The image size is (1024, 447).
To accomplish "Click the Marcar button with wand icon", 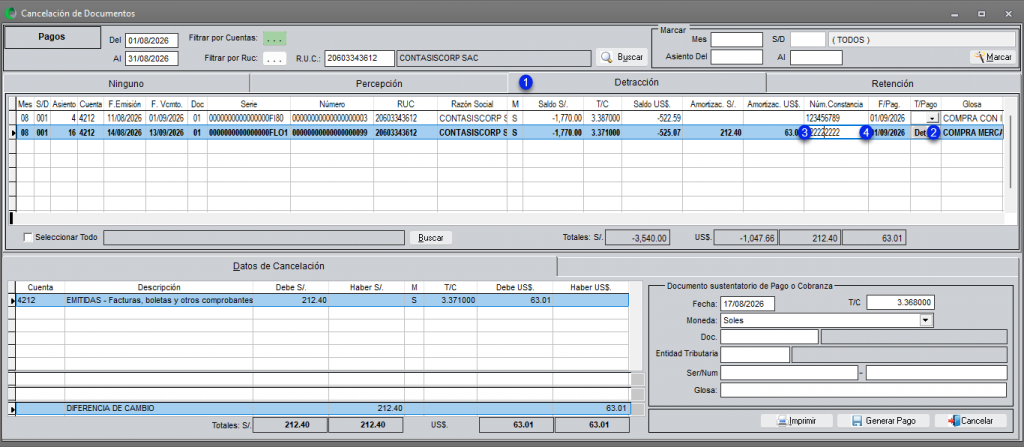I will click(993, 58).
